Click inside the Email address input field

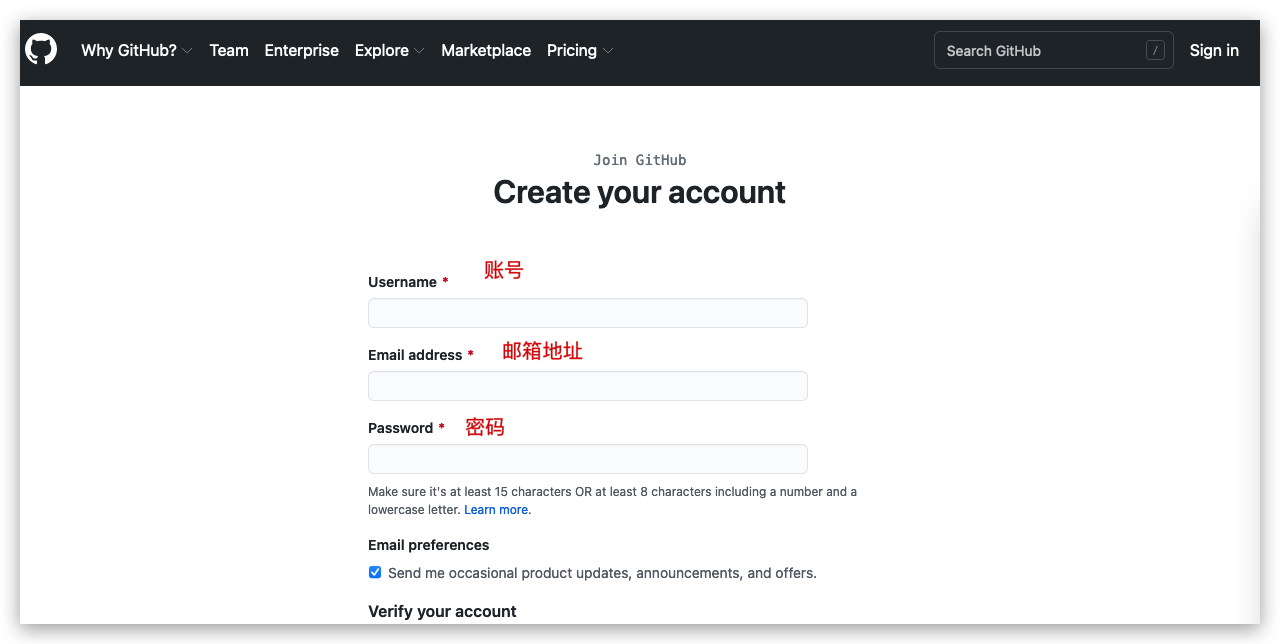[587, 385]
